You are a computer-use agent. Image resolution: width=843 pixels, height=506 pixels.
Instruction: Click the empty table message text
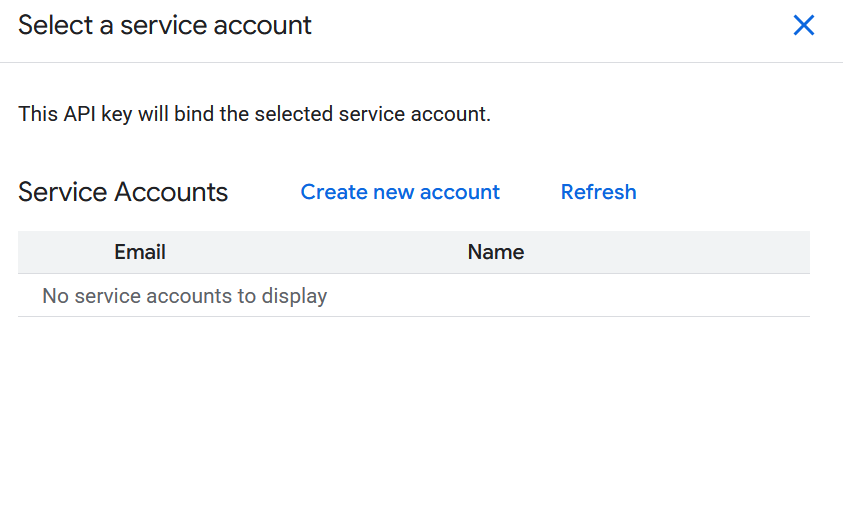point(184,296)
